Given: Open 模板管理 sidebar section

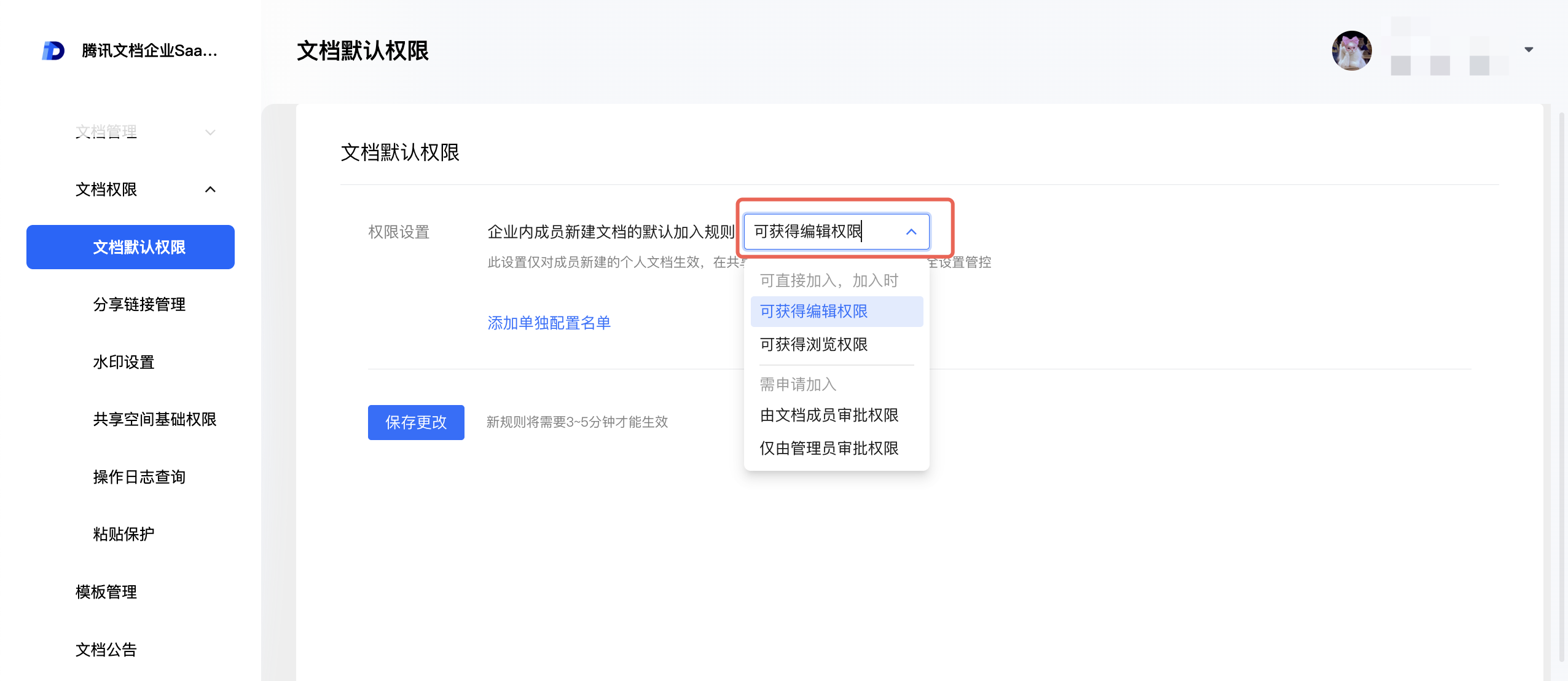Looking at the screenshot, I should (x=106, y=592).
